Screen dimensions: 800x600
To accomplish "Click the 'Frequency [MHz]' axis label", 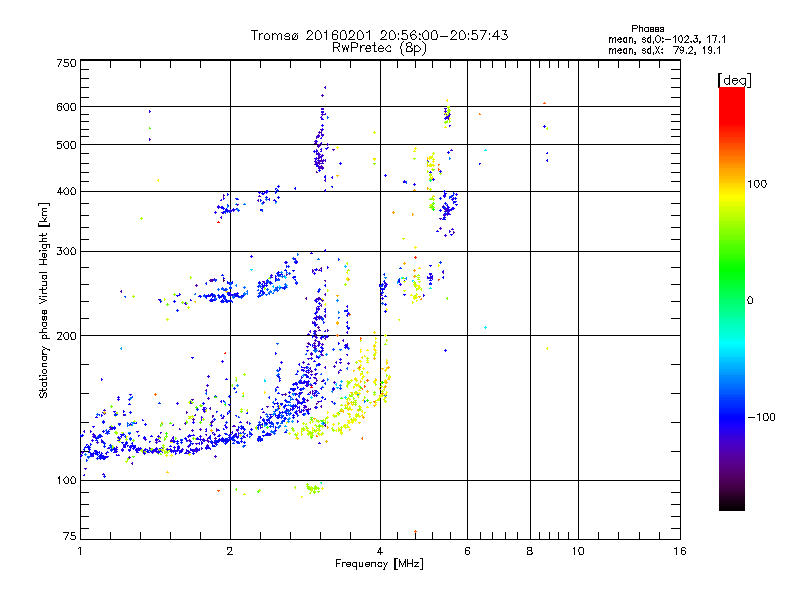I will coord(379,564).
